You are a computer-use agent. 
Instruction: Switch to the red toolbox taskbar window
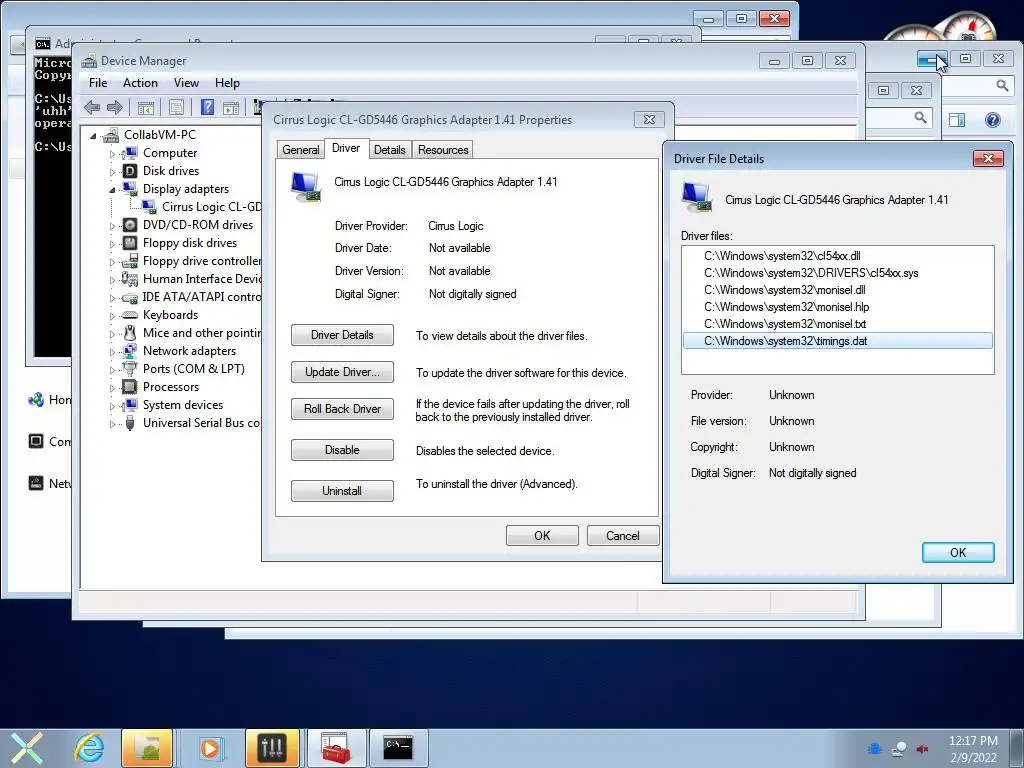pos(335,748)
